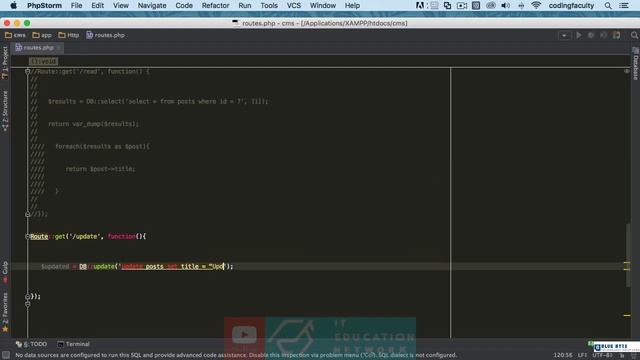Open the Terminal tool window
This screenshot has height=360, width=640.
tap(73, 344)
